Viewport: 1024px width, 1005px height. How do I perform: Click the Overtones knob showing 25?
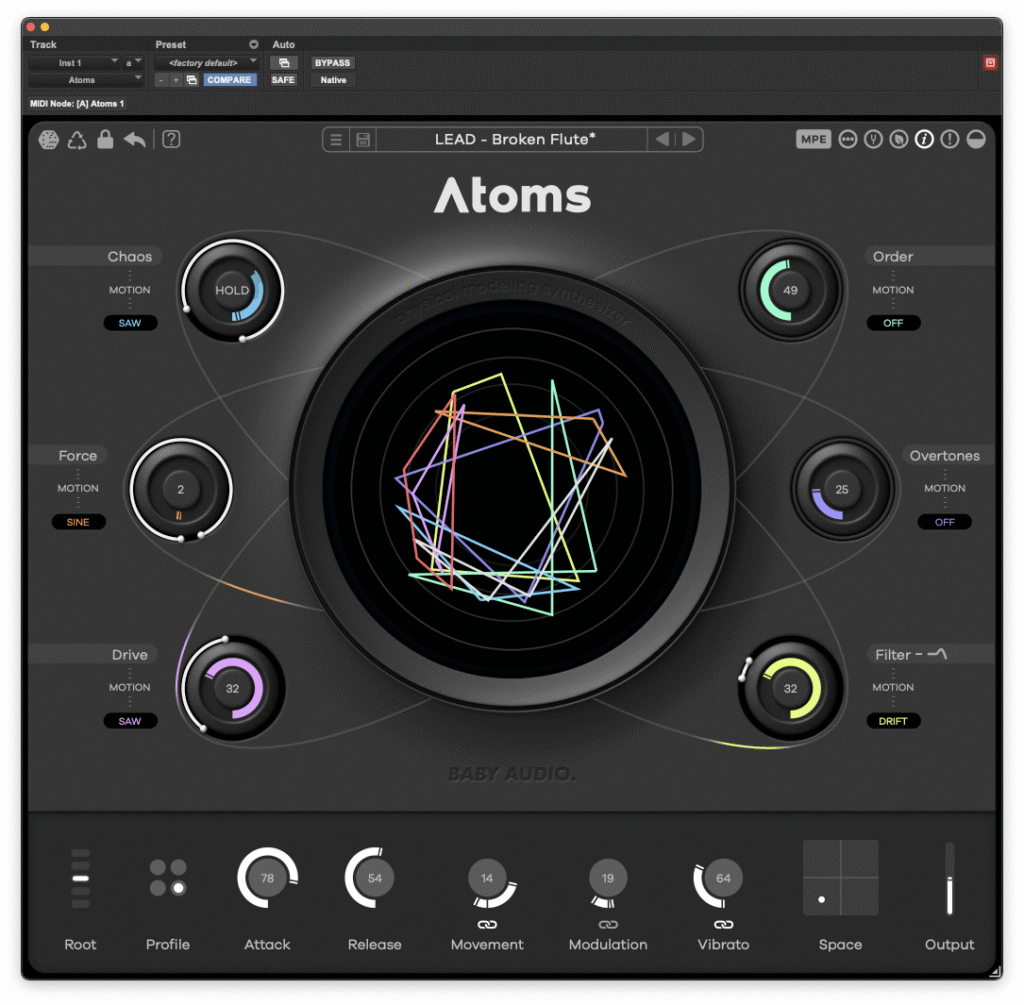pyautogui.click(x=842, y=490)
